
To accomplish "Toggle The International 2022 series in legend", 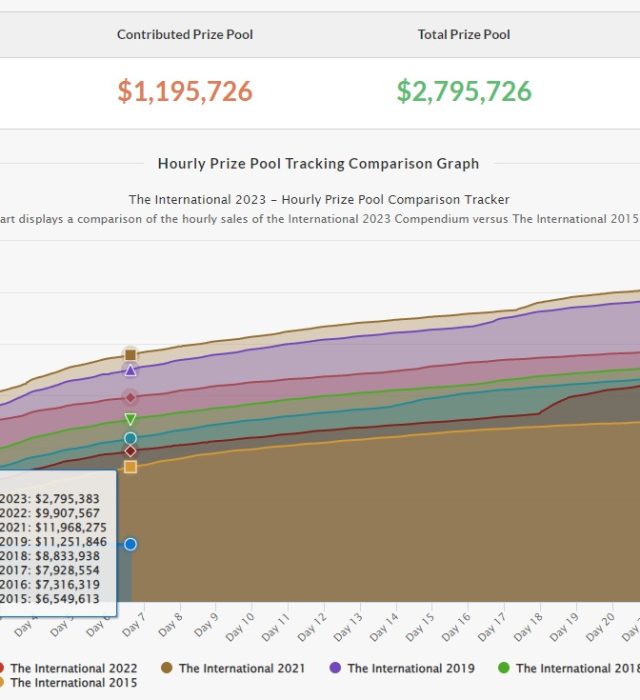I will [x=73, y=668].
